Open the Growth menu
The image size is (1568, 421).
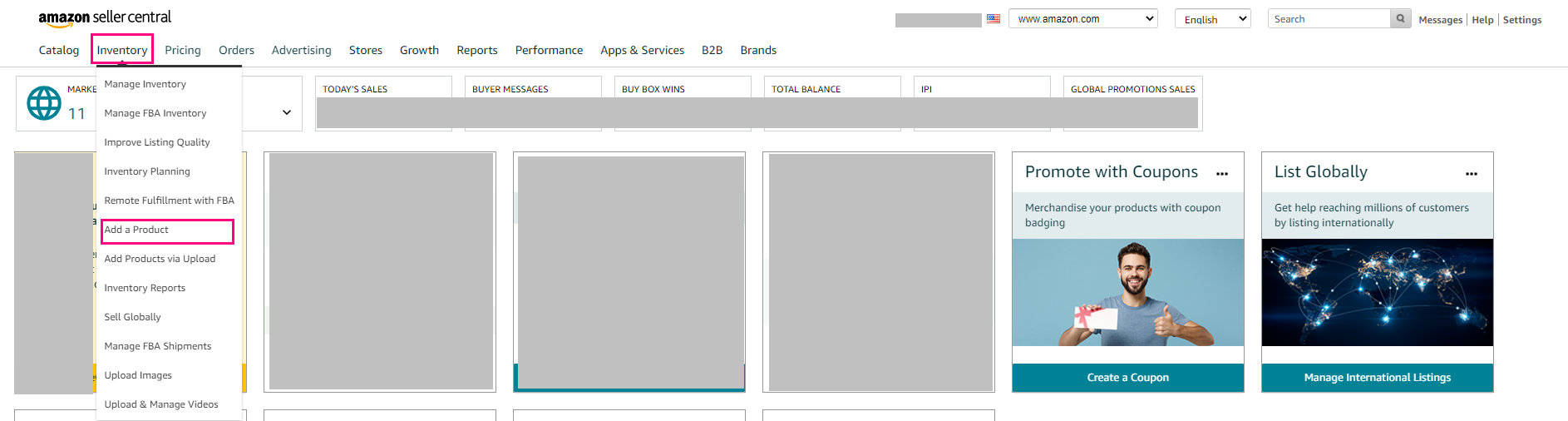[x=419, y=50]
